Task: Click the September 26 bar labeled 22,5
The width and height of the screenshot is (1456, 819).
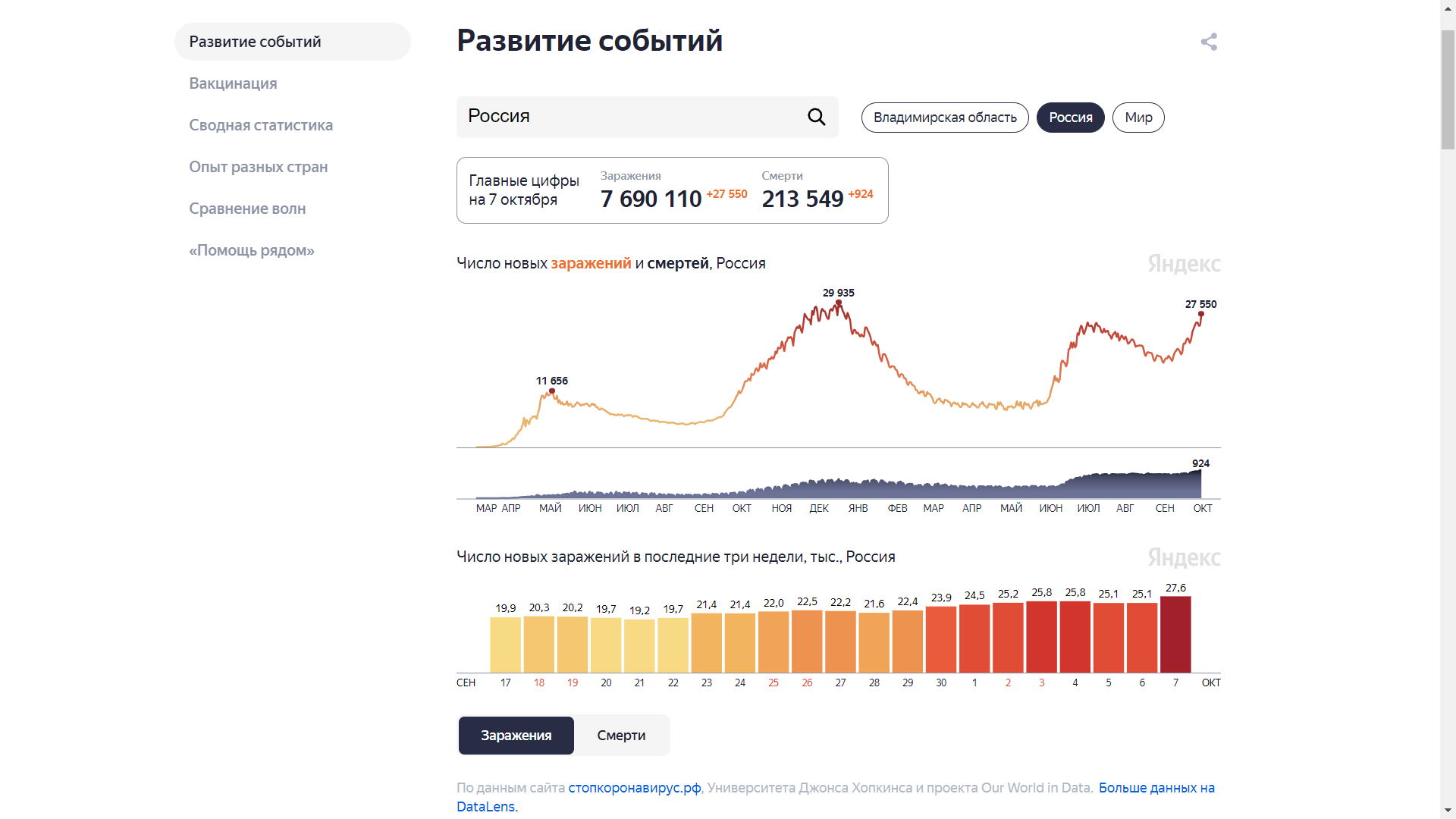Action: pyautogui.click(x=807, y=642)
